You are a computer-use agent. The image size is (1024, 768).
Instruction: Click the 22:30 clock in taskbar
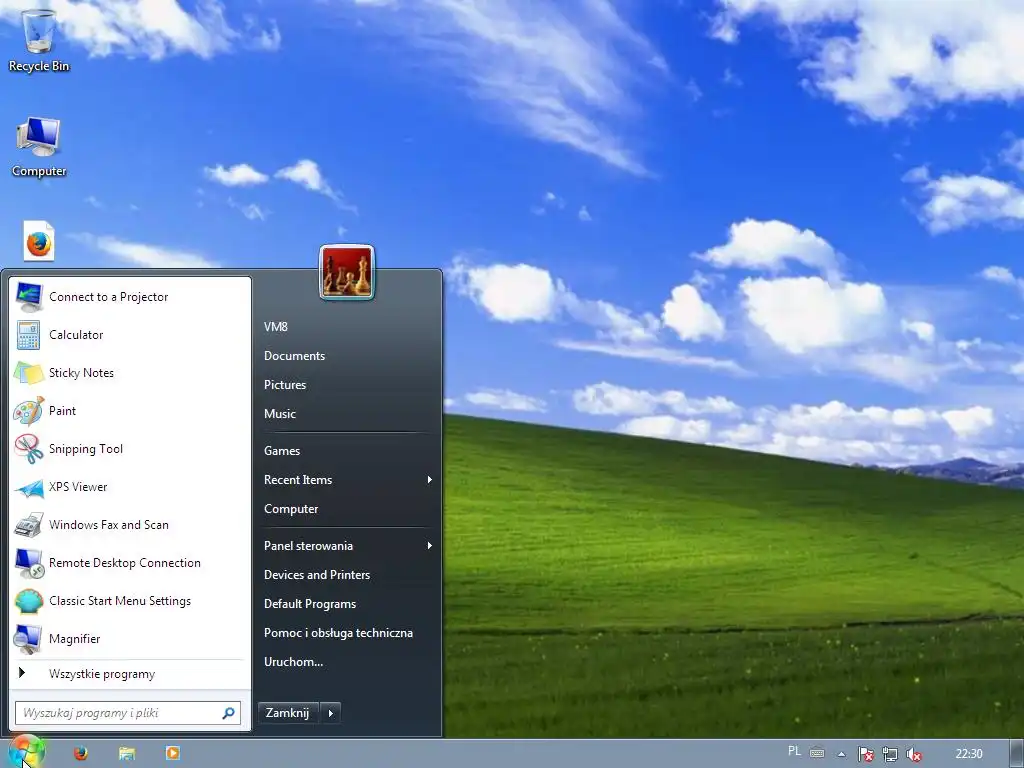pos(969,754)
